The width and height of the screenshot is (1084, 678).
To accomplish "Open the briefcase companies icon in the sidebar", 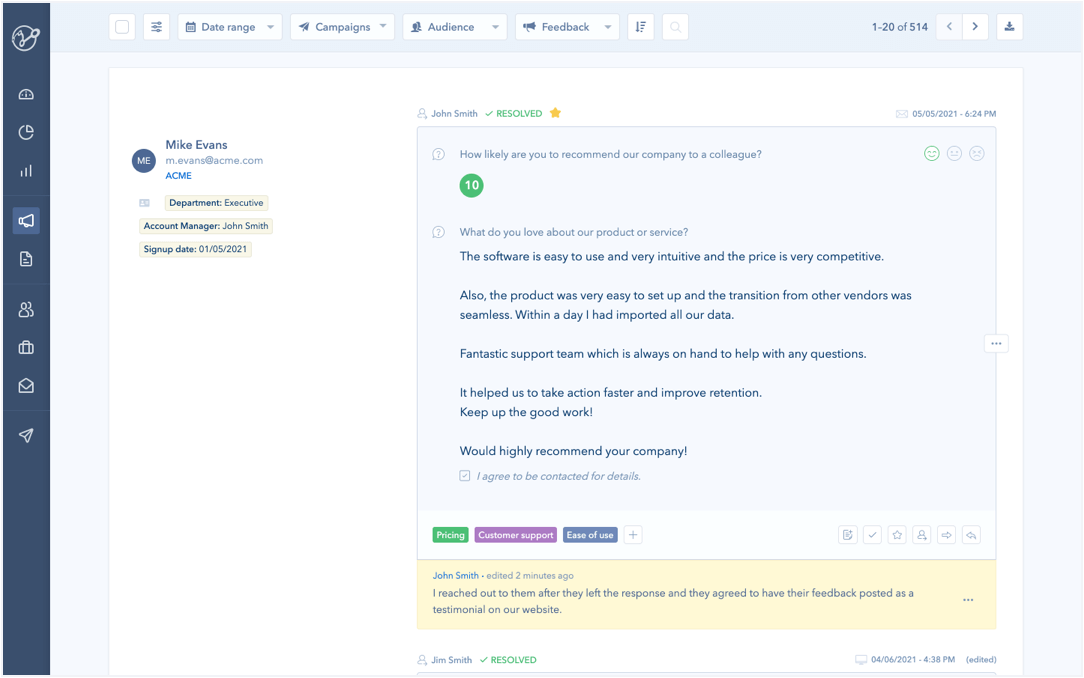I will 26,348.
